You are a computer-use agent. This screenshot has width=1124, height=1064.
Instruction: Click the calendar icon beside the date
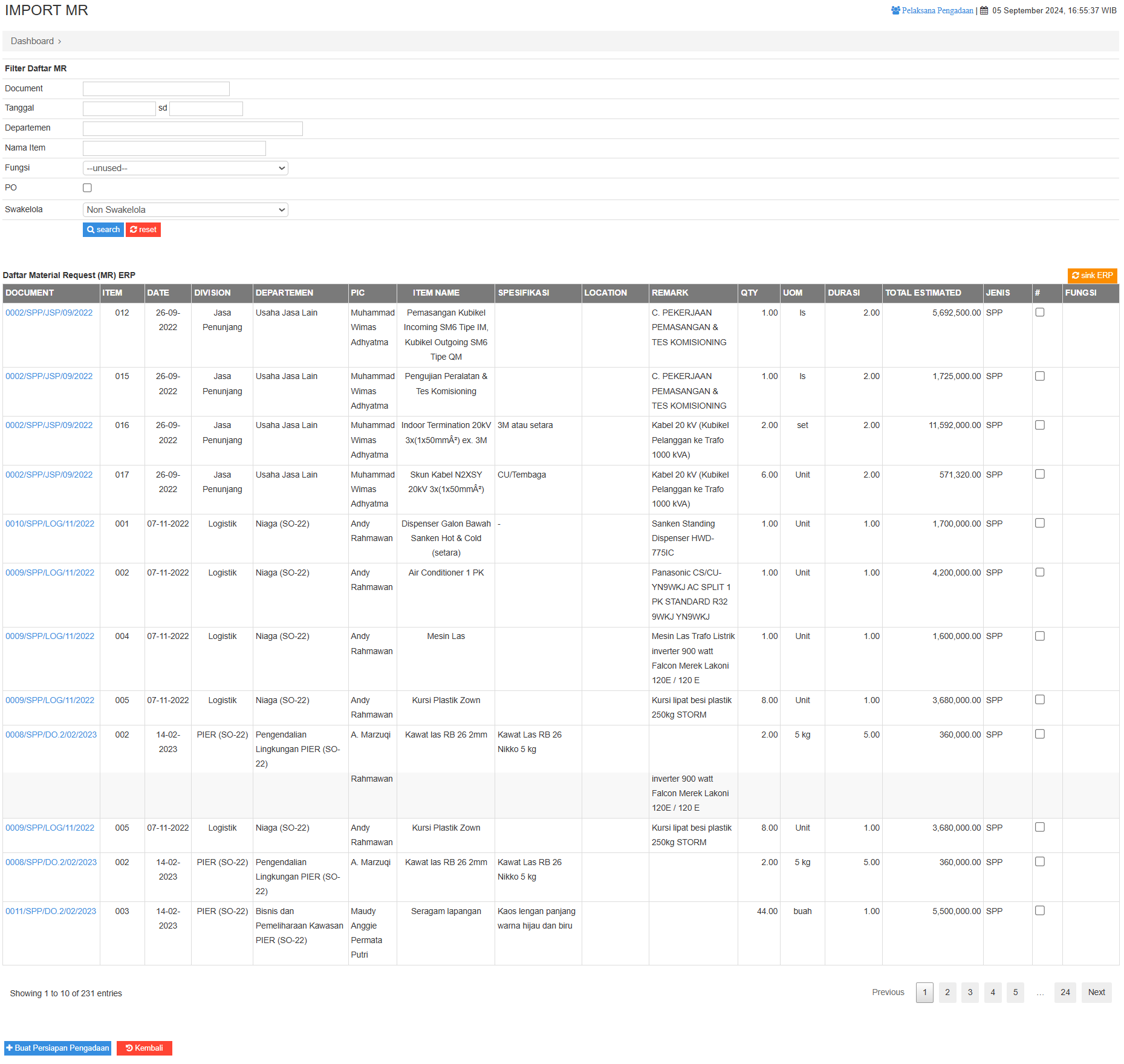point(984,10)
